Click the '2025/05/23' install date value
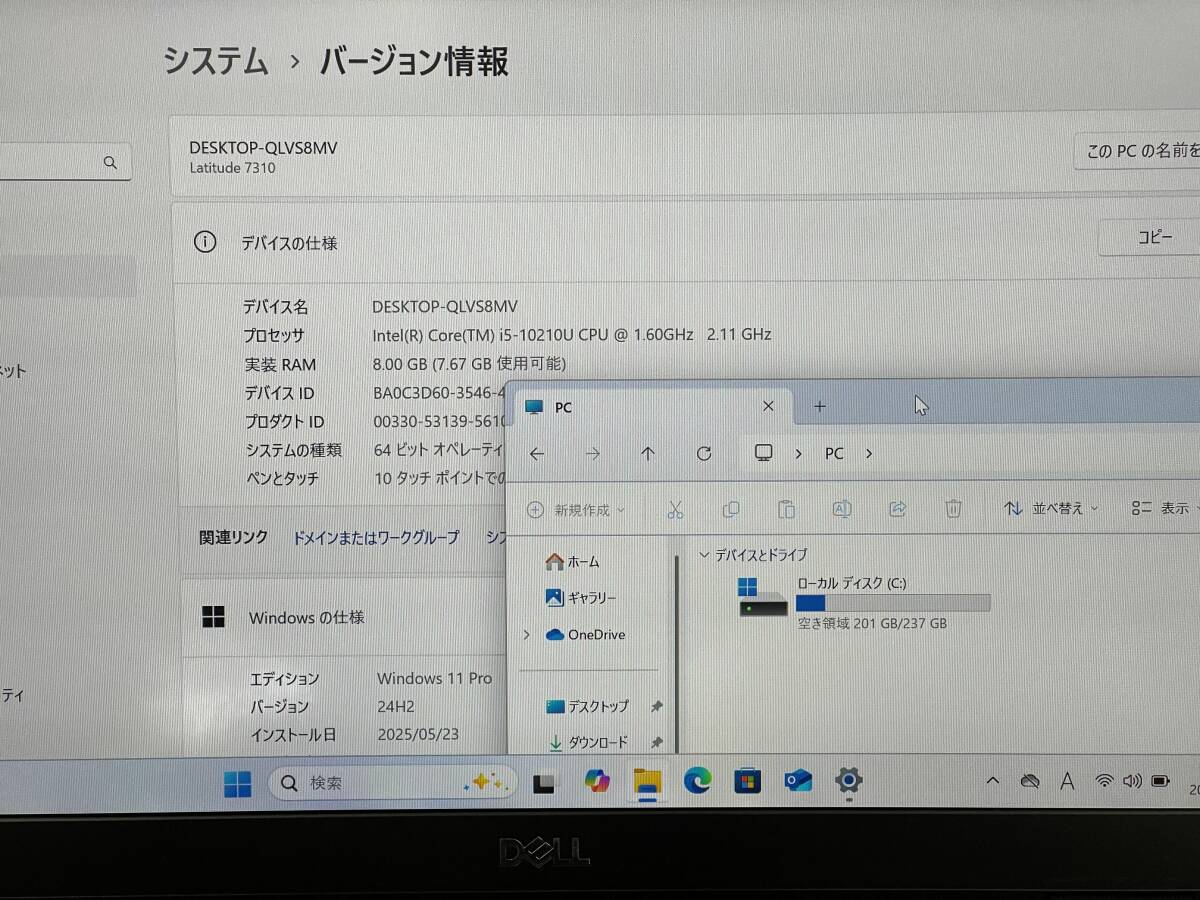This screenshot has height=900, width=1200. coord(418,734)
